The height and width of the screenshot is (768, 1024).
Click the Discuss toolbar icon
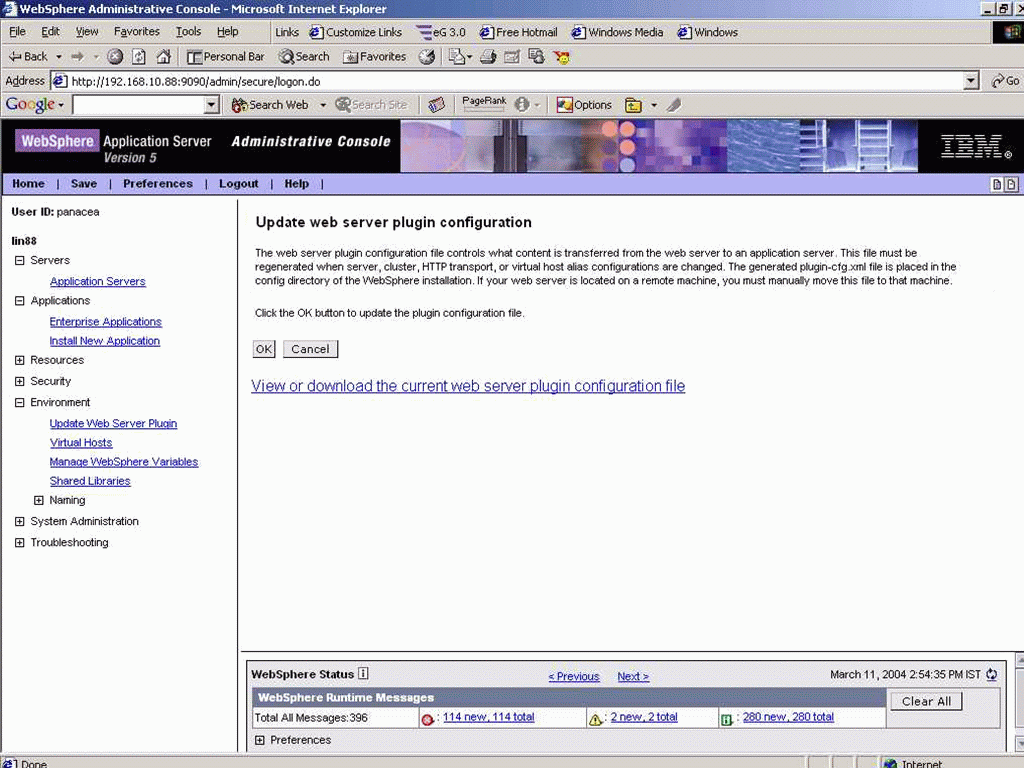[536, 57]
